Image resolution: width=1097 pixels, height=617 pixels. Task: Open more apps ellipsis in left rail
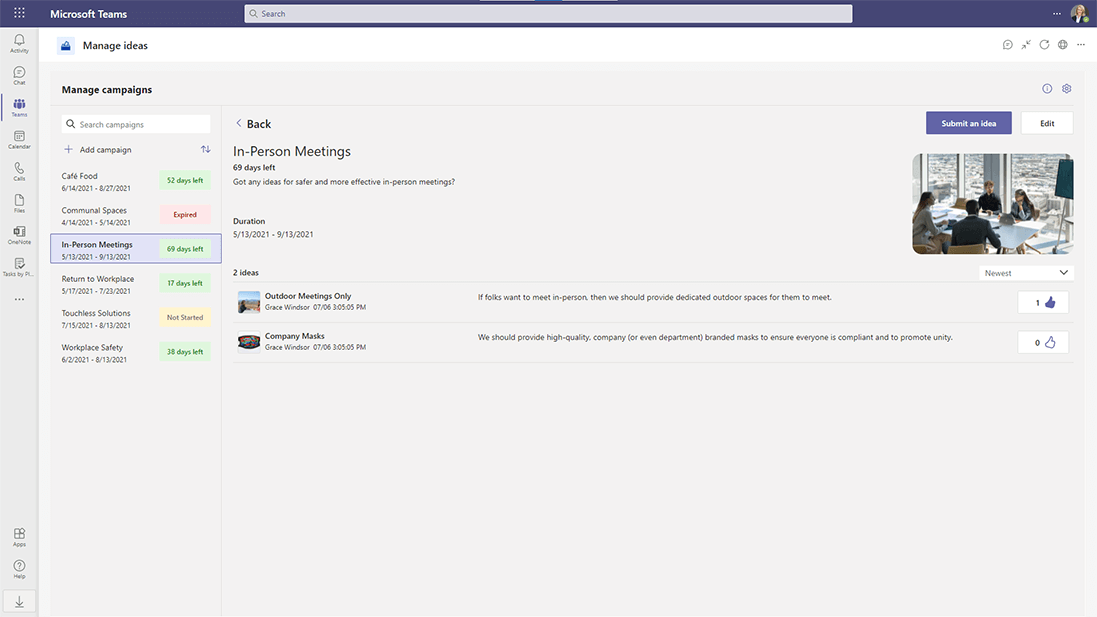pyautogui.click(x=19, y=299)
